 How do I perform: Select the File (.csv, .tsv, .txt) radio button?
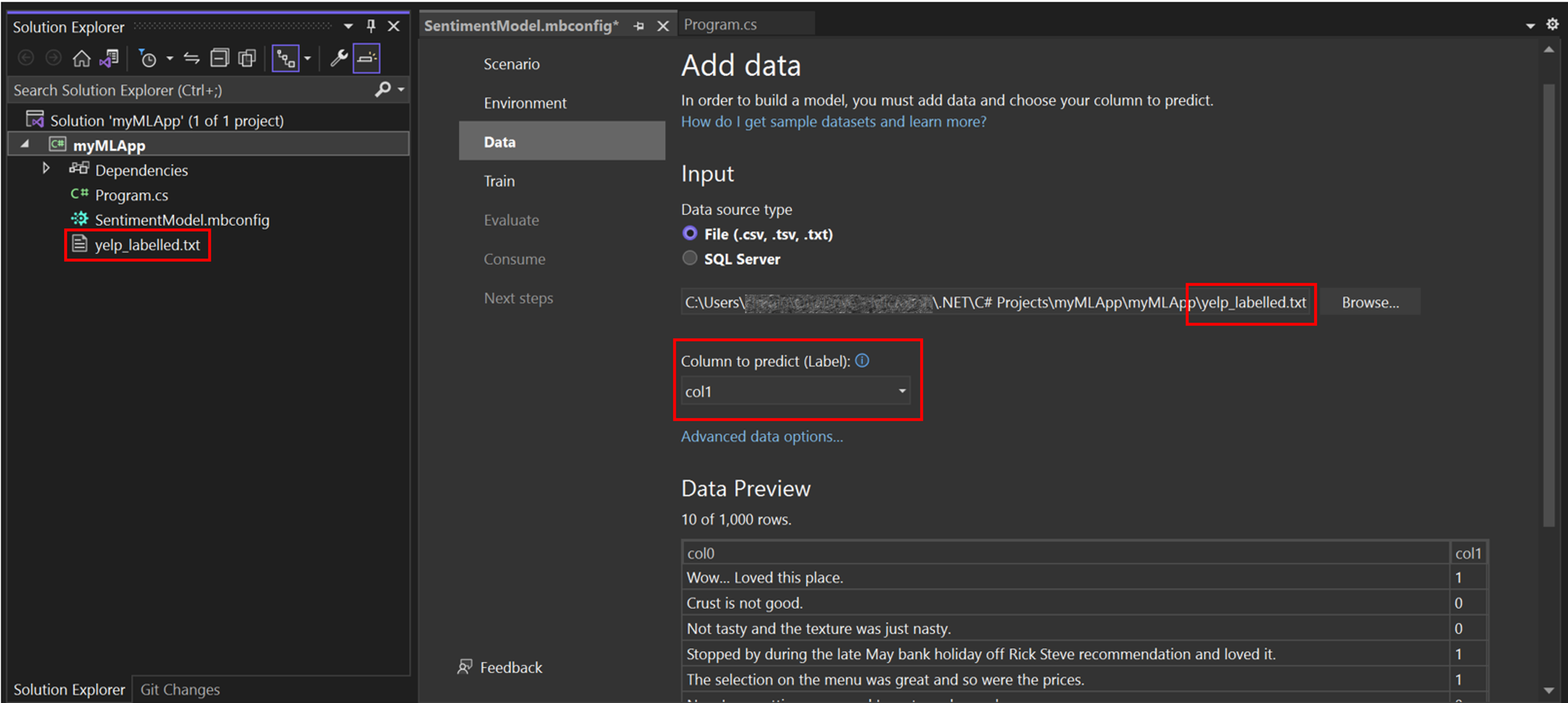[690, 233]
